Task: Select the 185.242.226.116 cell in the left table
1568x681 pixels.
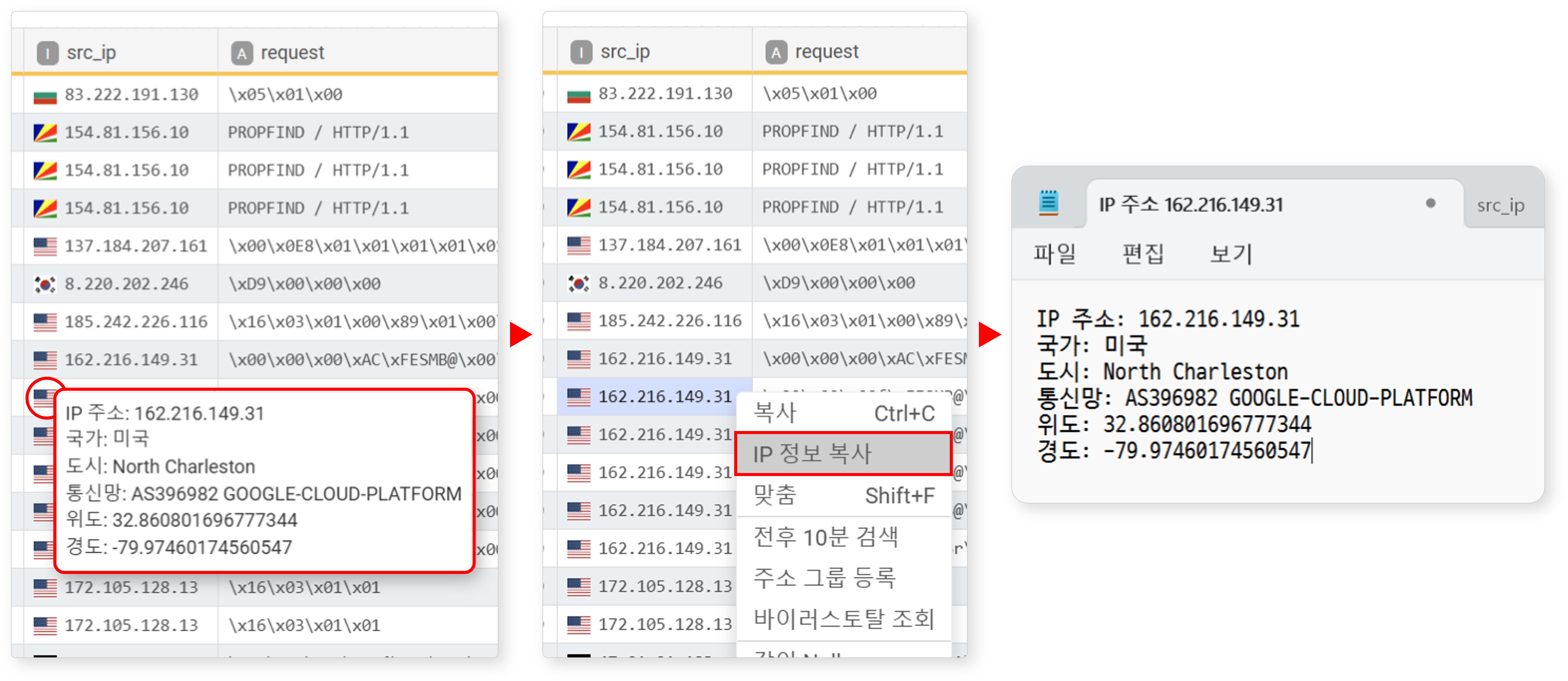Action: pos(121,321)
